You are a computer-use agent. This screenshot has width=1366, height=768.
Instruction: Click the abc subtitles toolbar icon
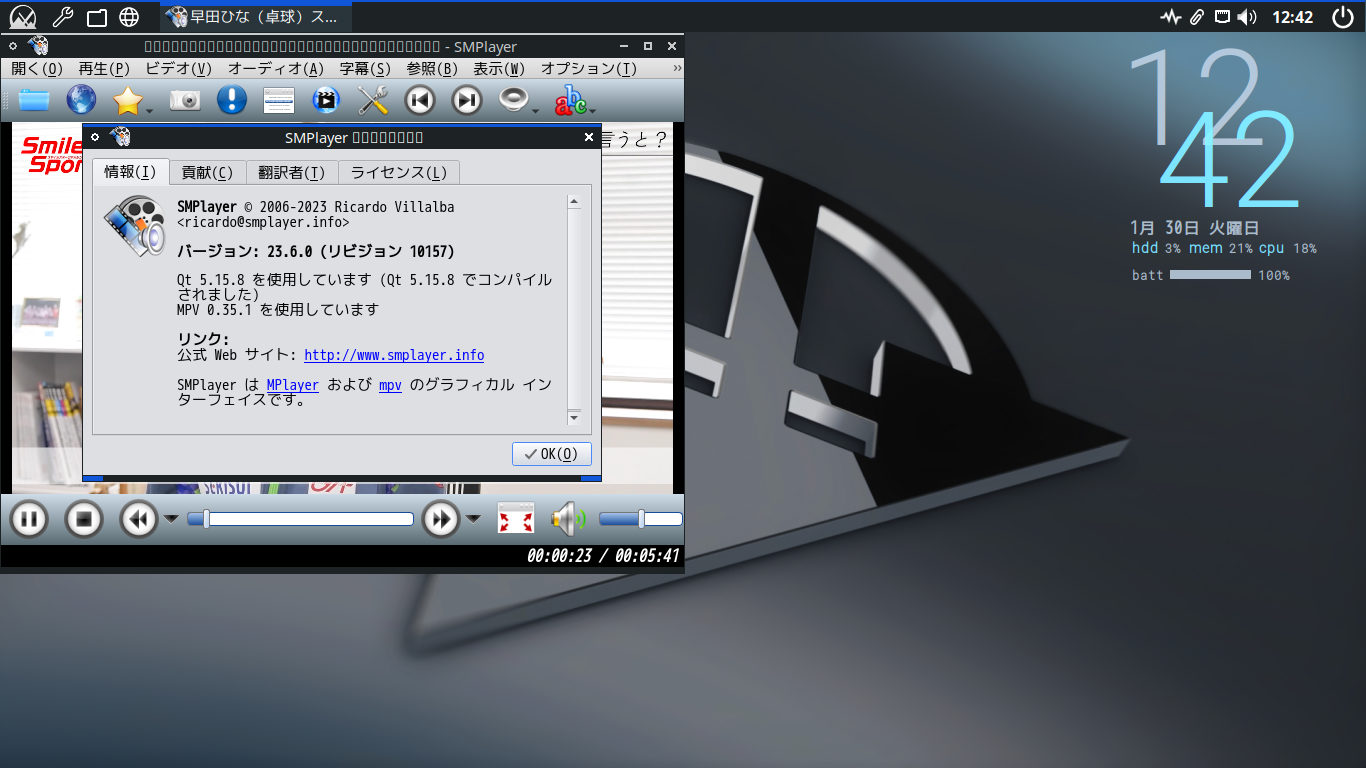(571, 100)
